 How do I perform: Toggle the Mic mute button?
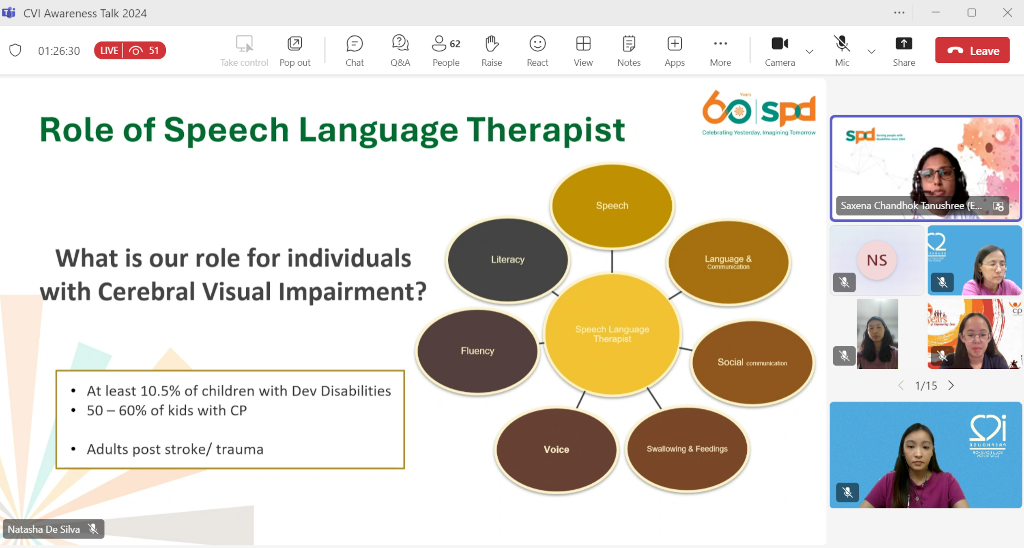point(842,50)
